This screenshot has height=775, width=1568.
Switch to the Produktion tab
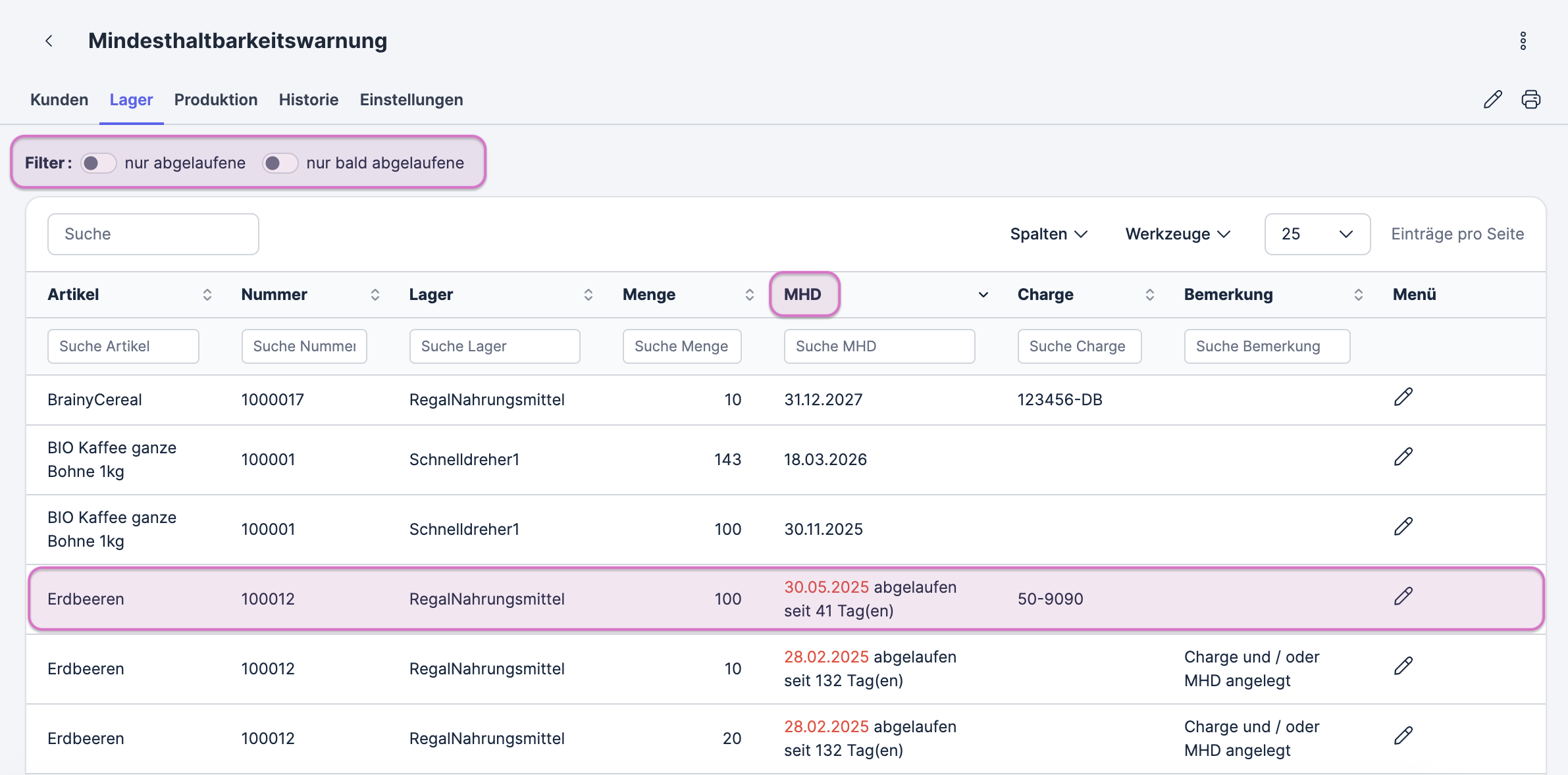pos(216,100)
